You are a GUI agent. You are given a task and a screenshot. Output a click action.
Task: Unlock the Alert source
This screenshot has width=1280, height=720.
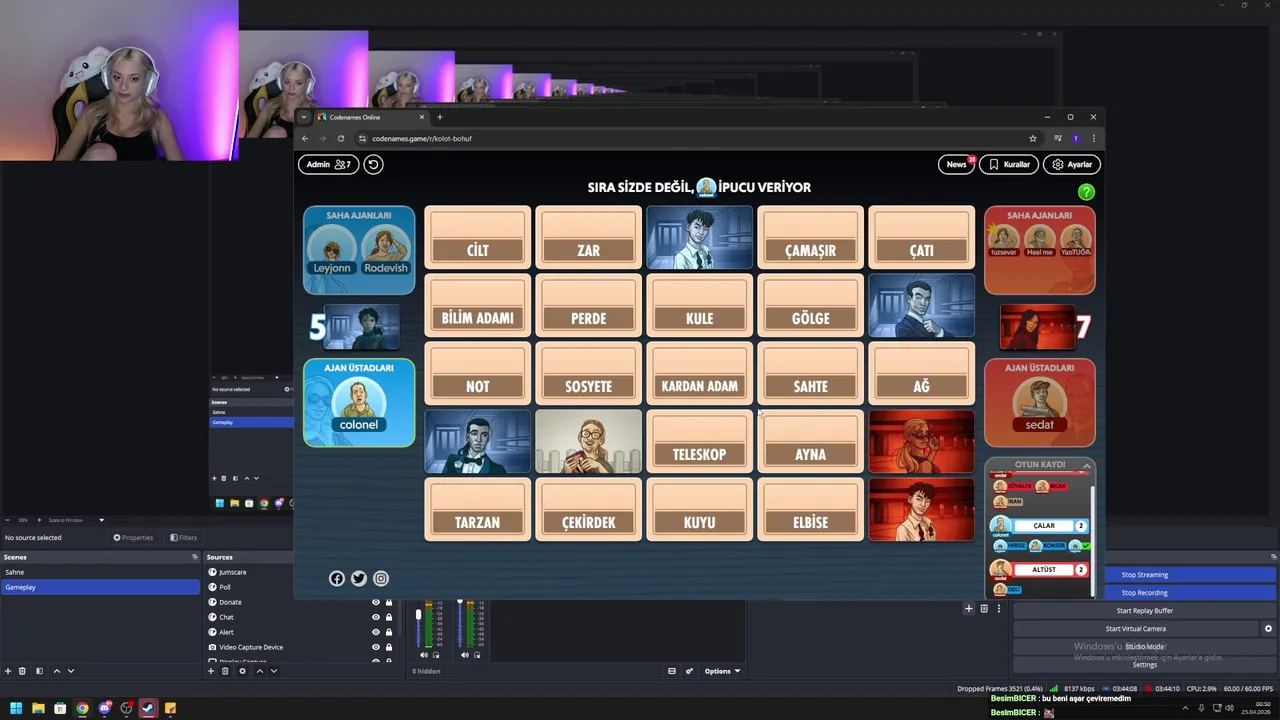coord(389,632)
